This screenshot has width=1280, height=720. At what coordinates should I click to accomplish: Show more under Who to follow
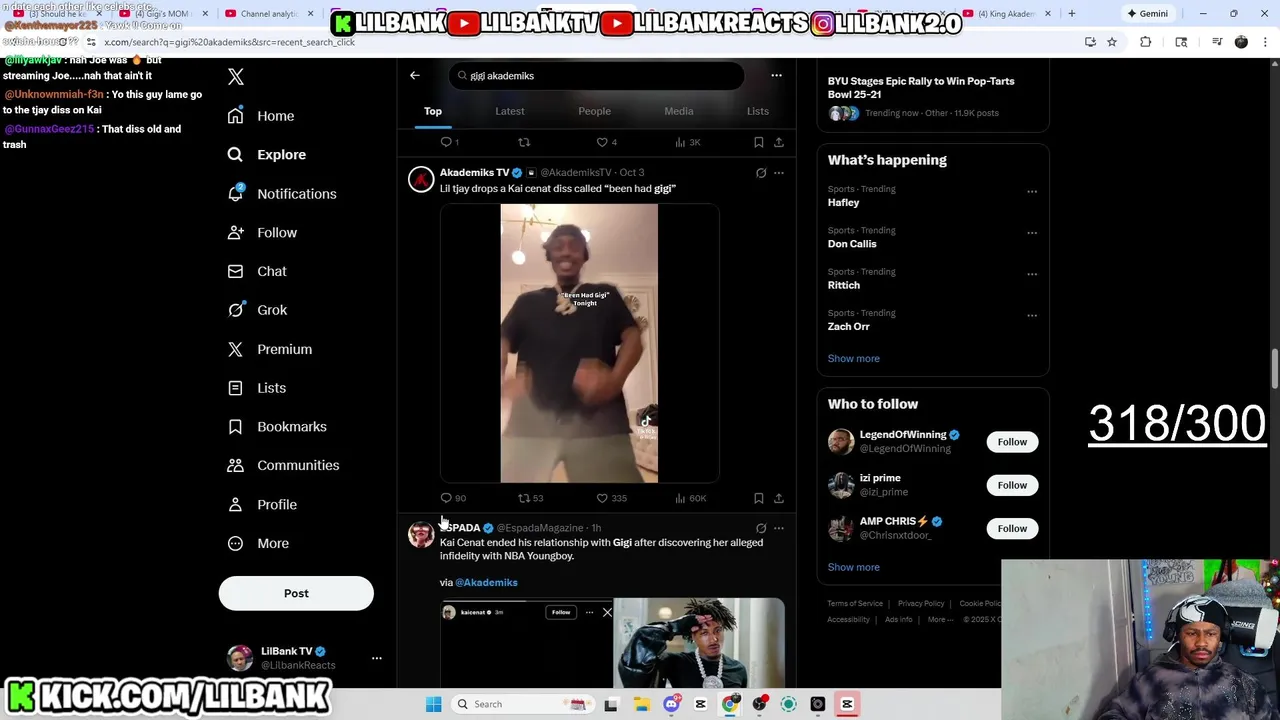(854, 567)
